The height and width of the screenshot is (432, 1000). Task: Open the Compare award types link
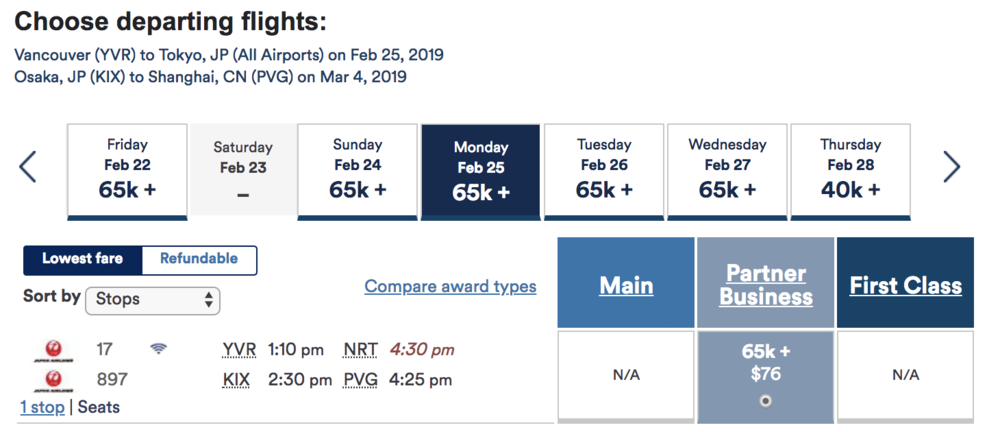coord(450,287)
